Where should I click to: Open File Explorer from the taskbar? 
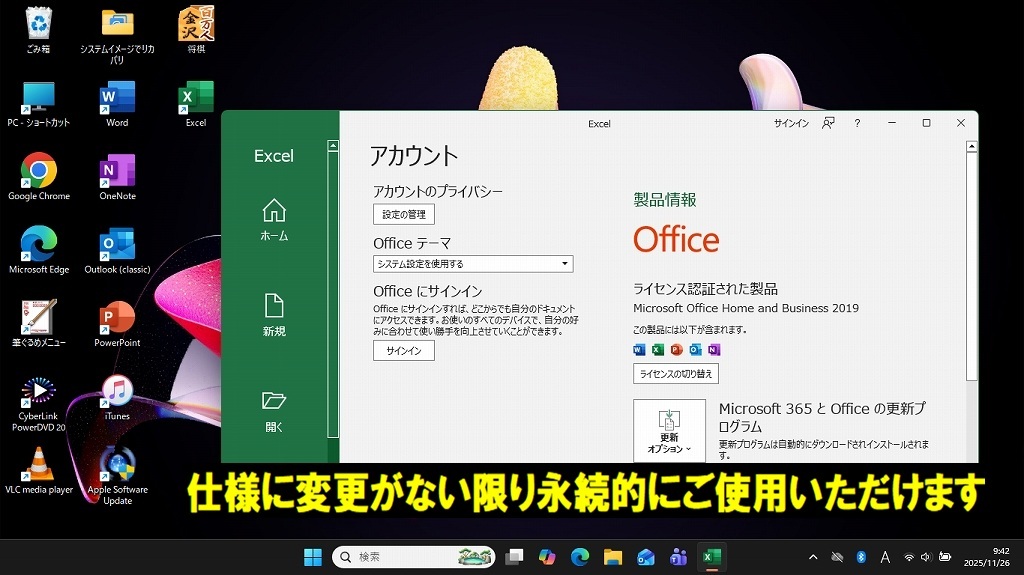pyautogui.click(x=613, y=557)
